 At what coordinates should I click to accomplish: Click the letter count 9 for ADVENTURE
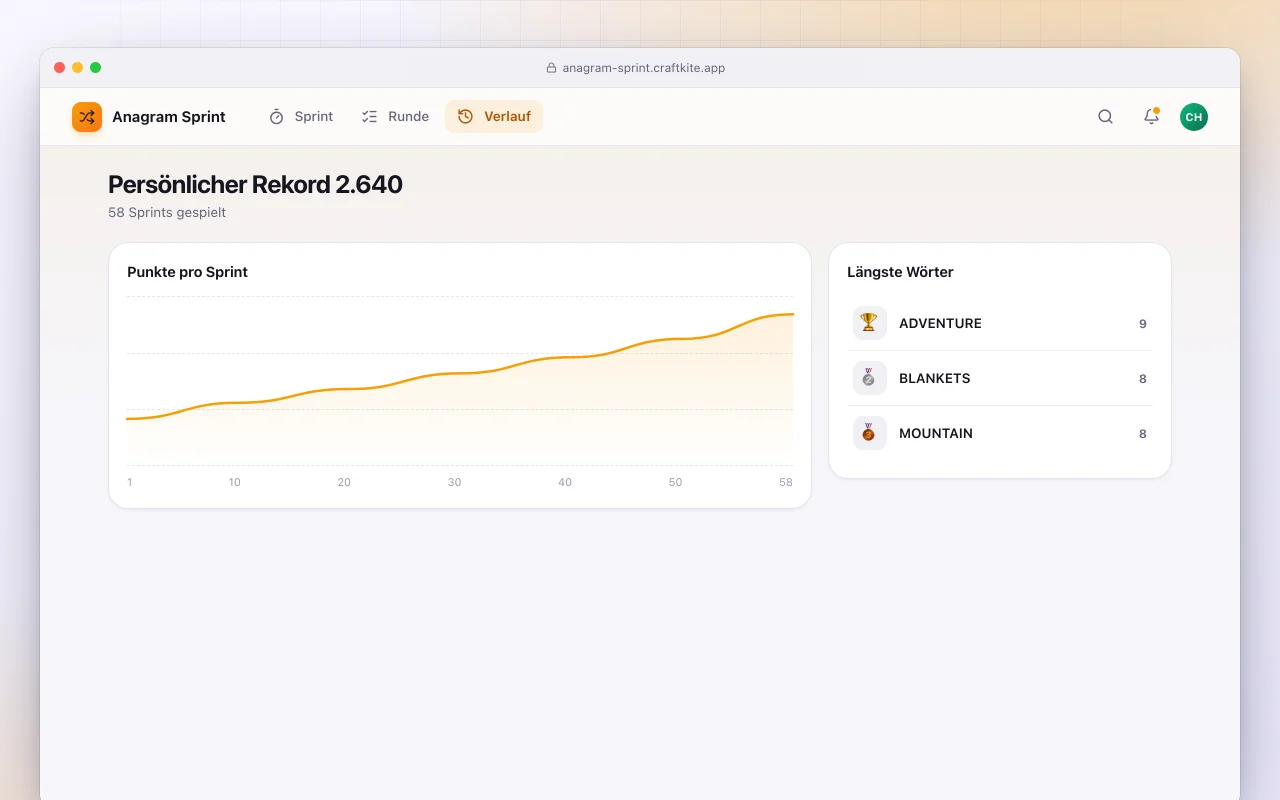point(1143,324)
